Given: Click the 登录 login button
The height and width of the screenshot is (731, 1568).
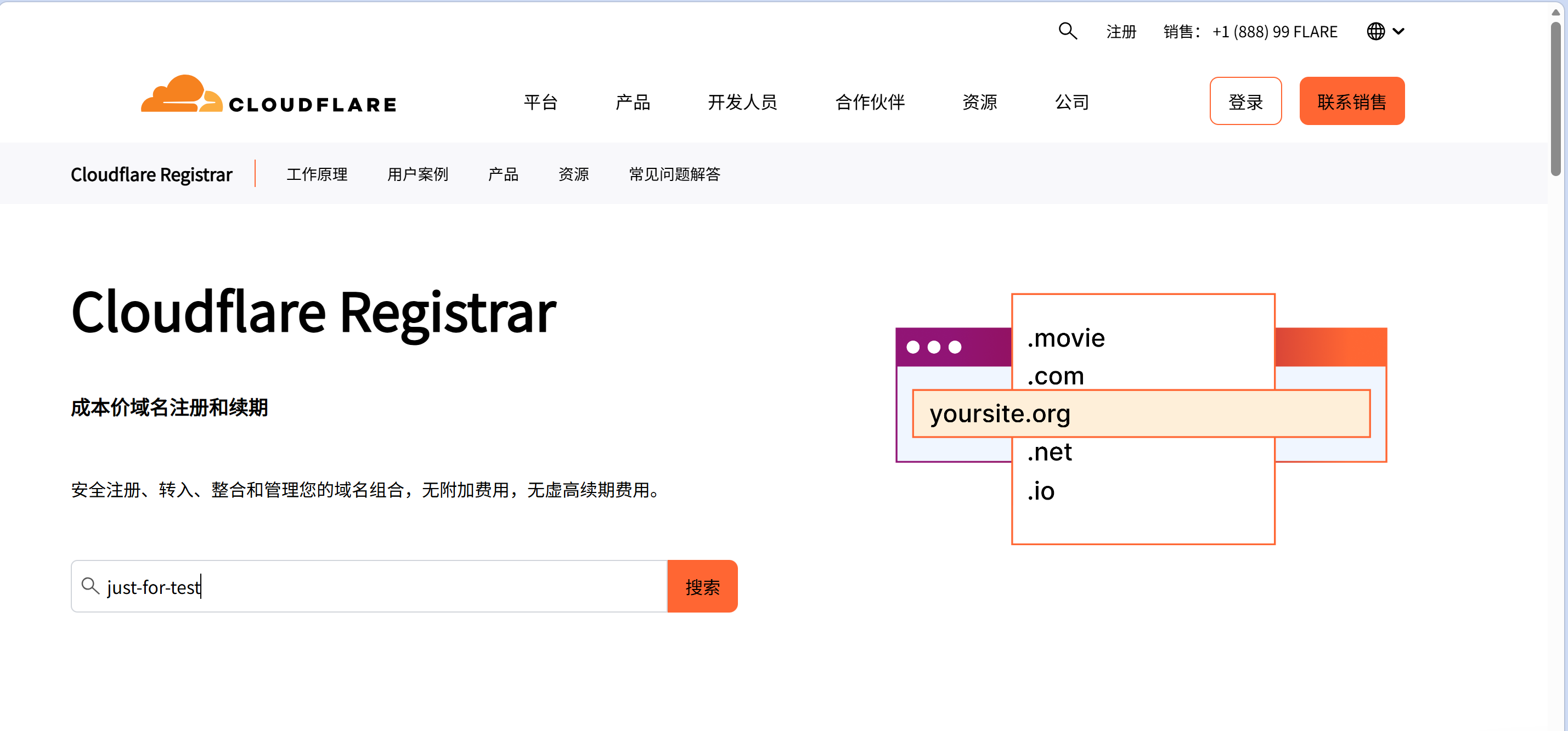Looking at the screenshot, I should 1245,101.
